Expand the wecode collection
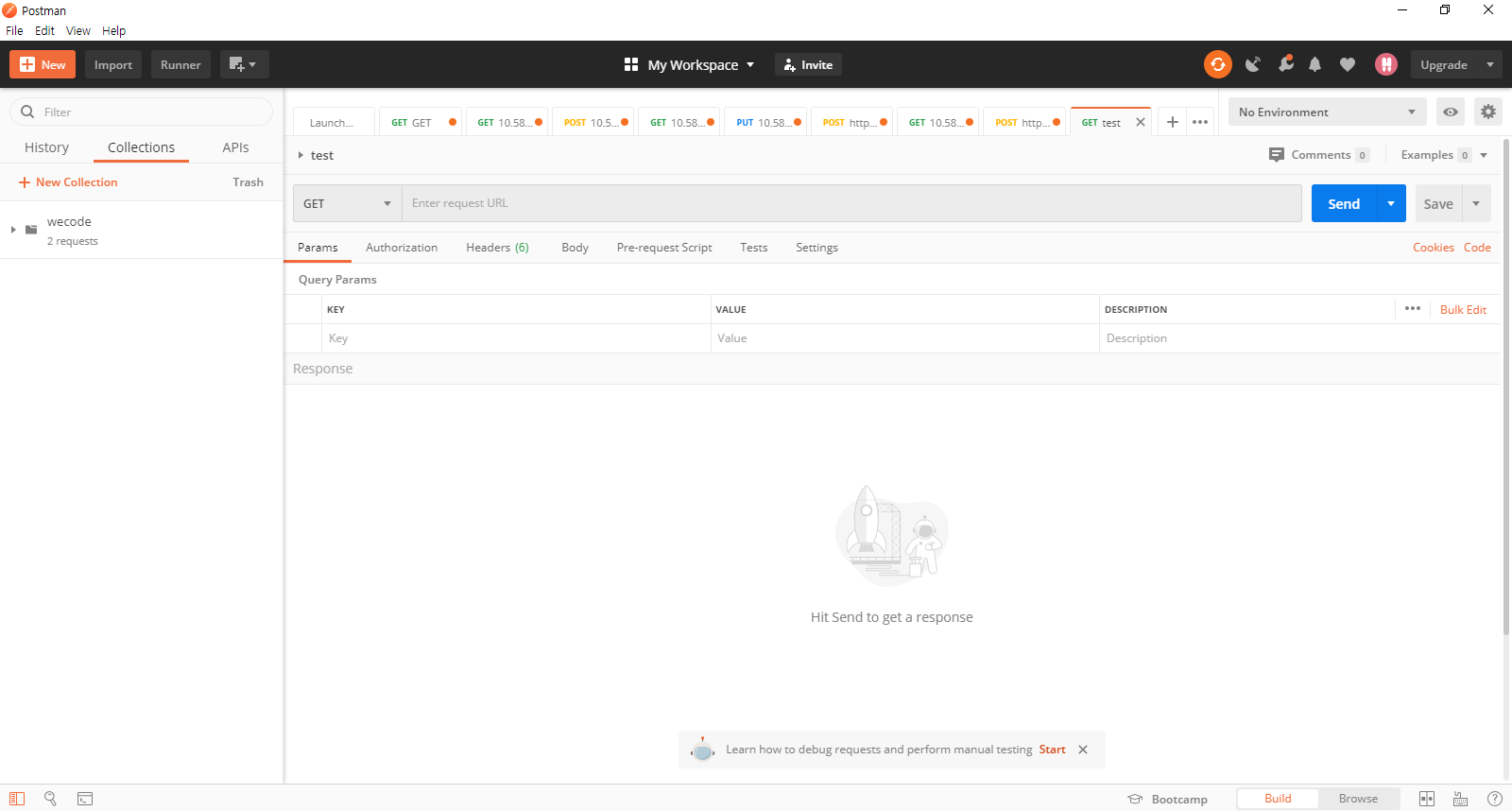 (x=13, y=230)
